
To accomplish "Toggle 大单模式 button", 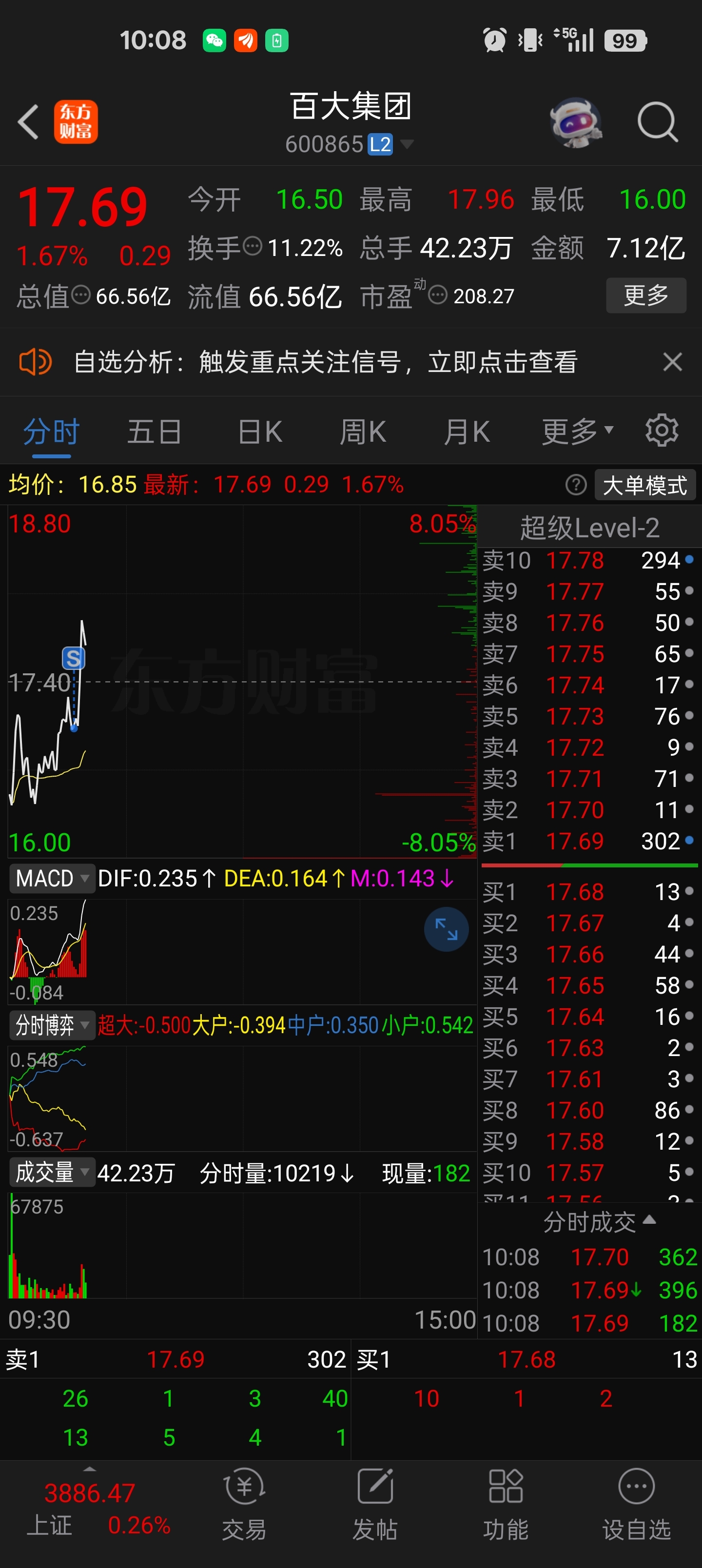I will [645, 485].
